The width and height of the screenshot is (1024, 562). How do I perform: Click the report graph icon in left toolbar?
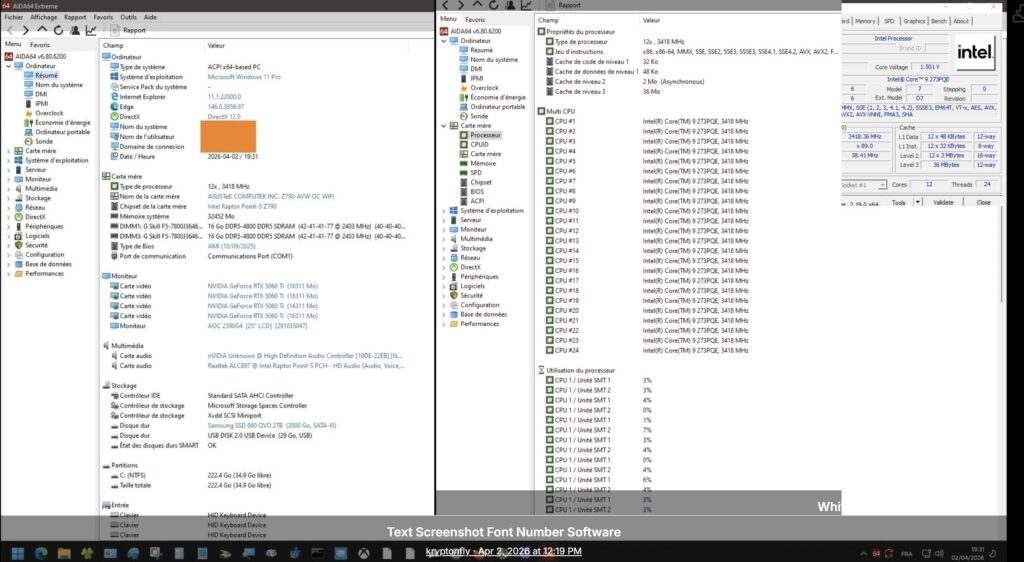[x=91, y=30]
